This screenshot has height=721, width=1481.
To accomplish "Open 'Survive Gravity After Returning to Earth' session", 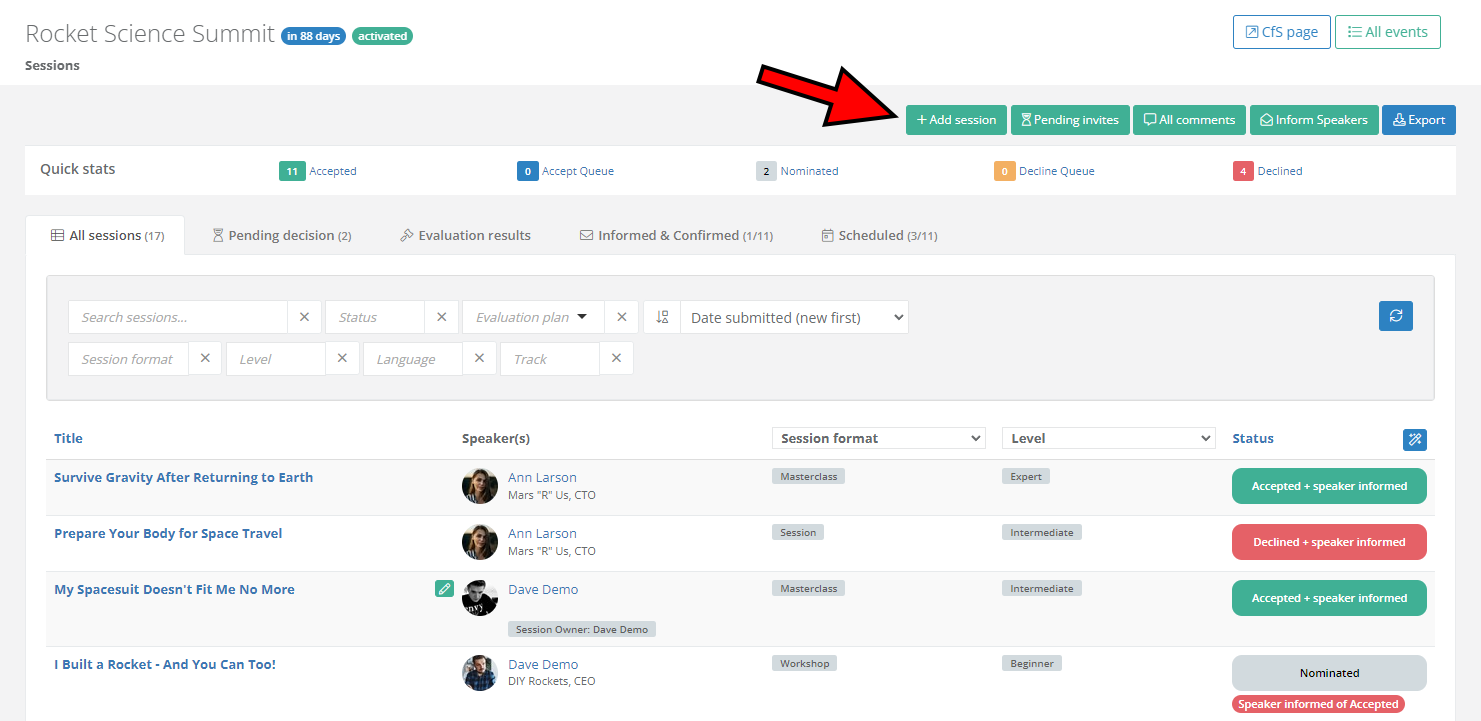I will pos(183,477).
